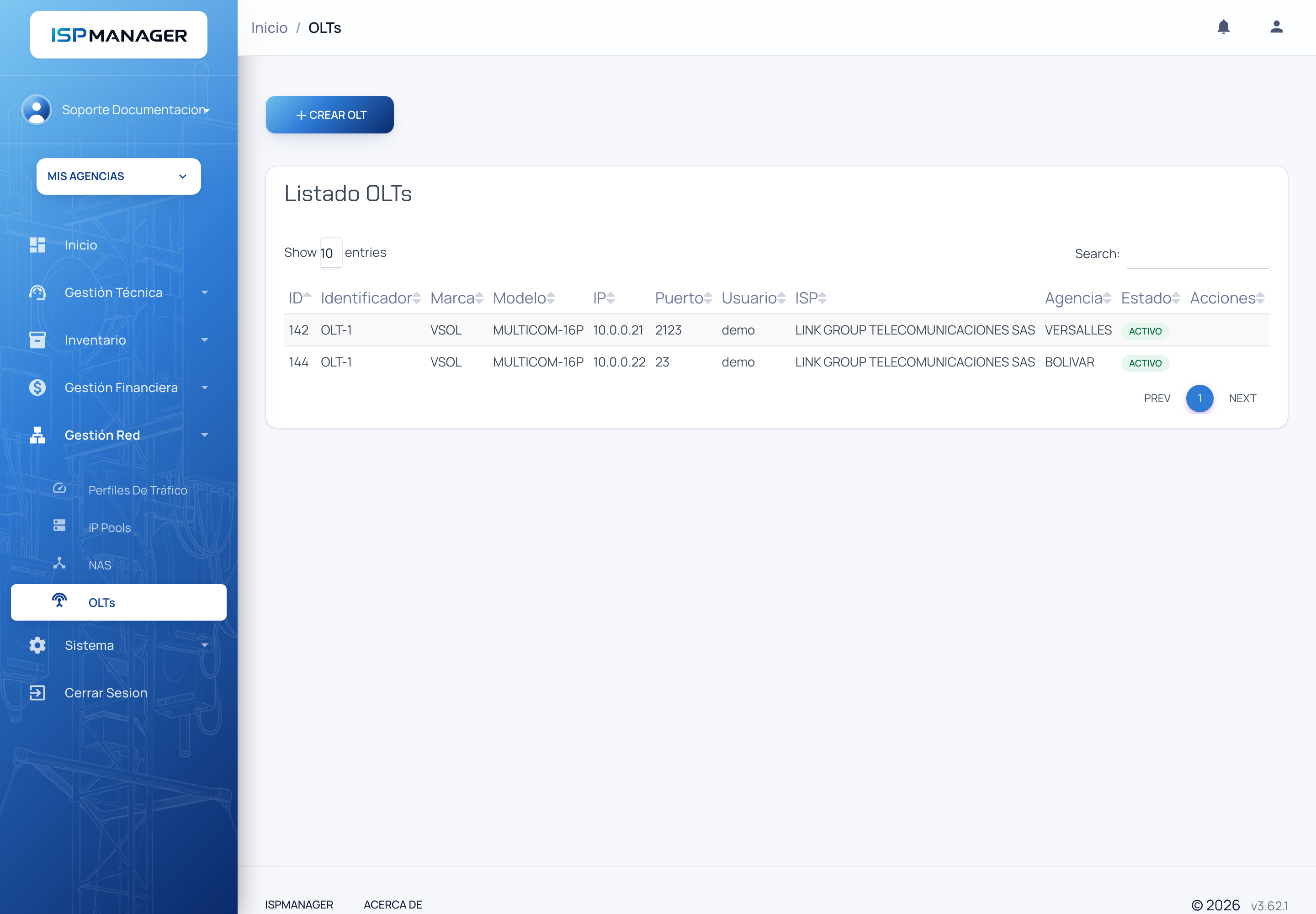Click page 1 pagination button

(1200, 399)
